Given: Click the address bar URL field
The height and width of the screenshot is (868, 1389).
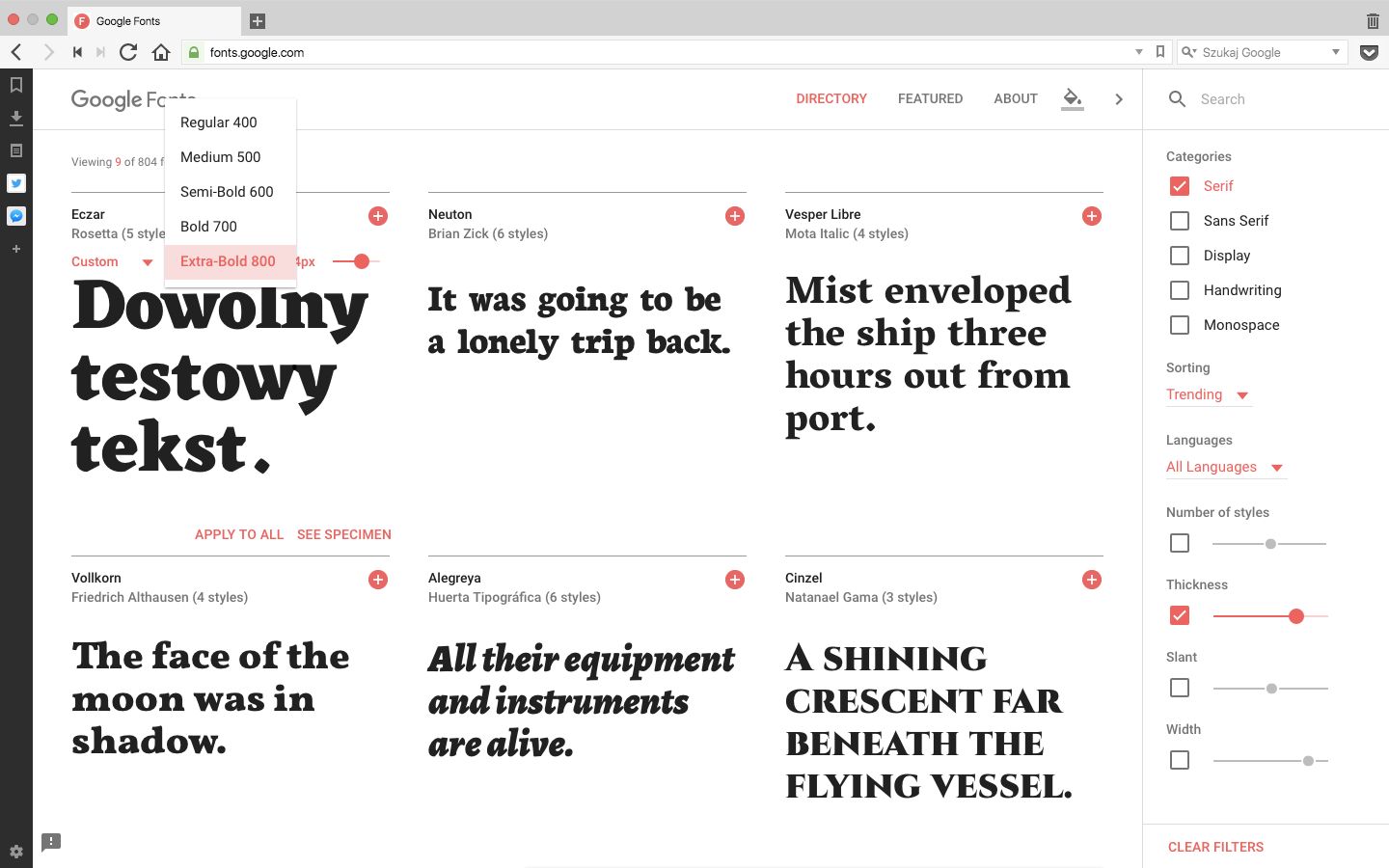Looking at the screenshot, I should click(x=666, y=52).
